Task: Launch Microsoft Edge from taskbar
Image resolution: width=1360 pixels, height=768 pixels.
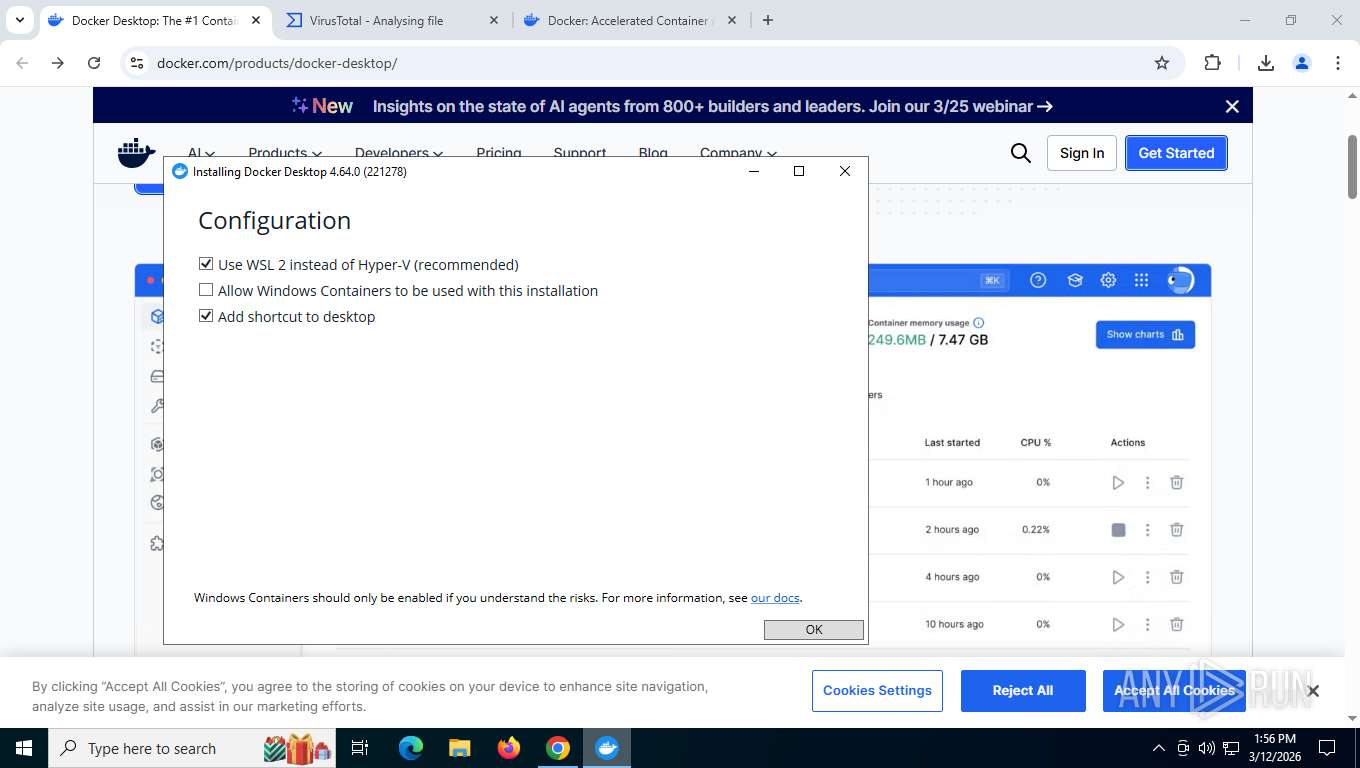Action: click(410, 748)
